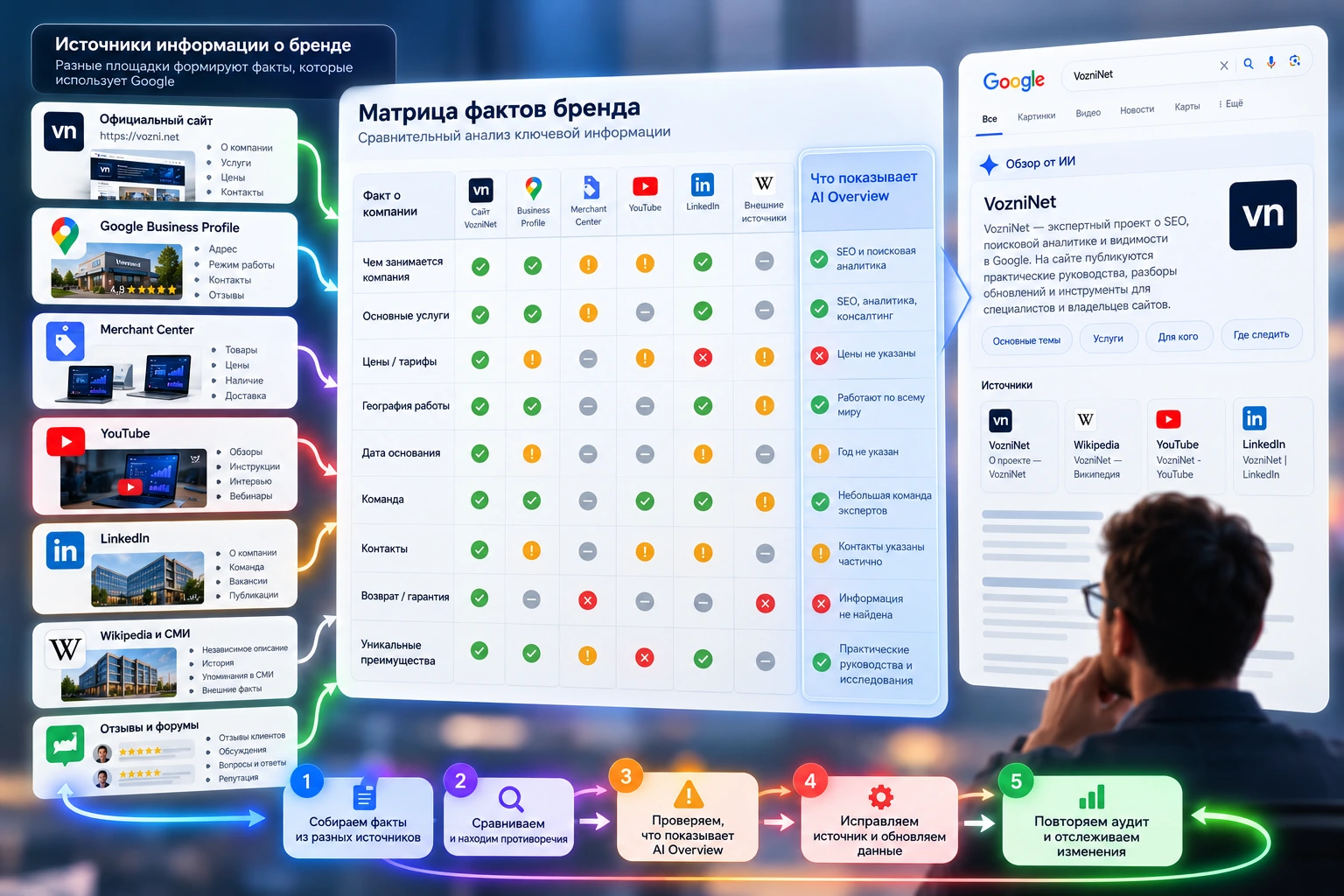
Task: Click the Услуги chip in the AI overview
Action: tap(1109, 338)
